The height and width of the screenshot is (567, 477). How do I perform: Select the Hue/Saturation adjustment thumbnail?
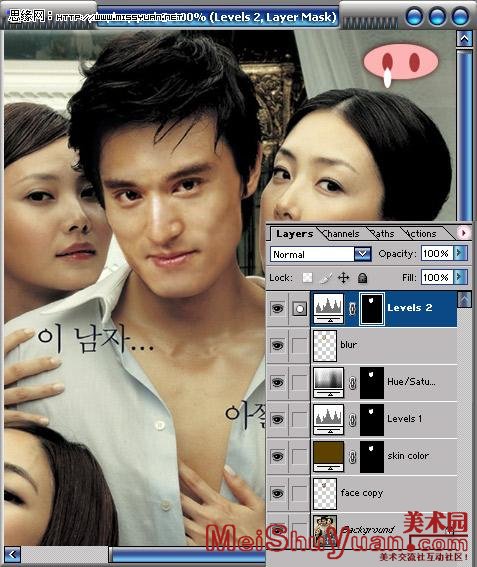(x=328, y=382)
